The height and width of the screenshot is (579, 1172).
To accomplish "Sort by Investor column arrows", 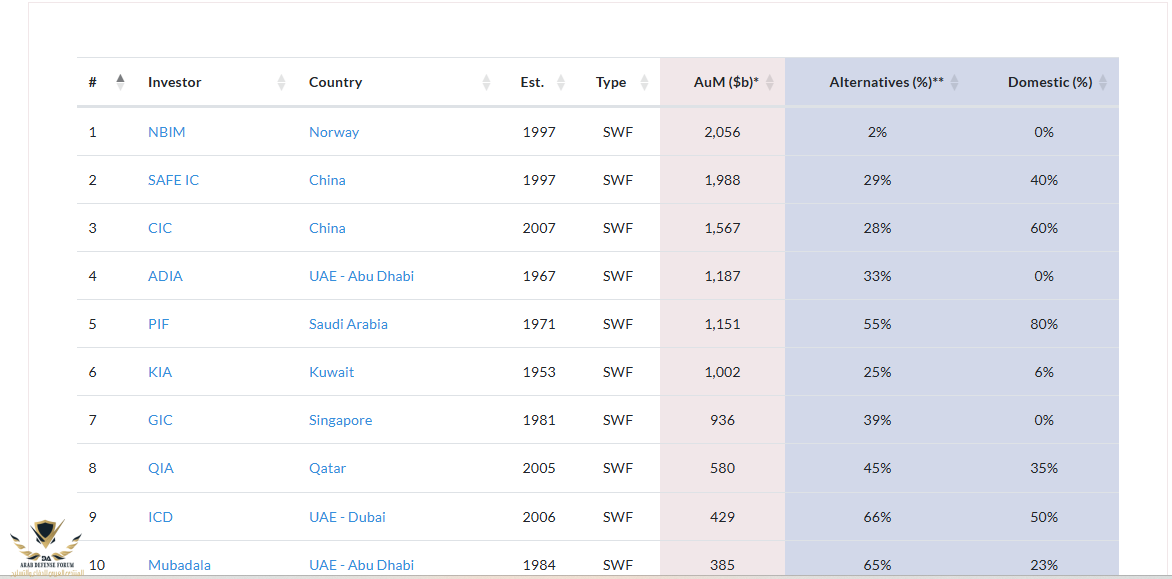I will (282, 82).
